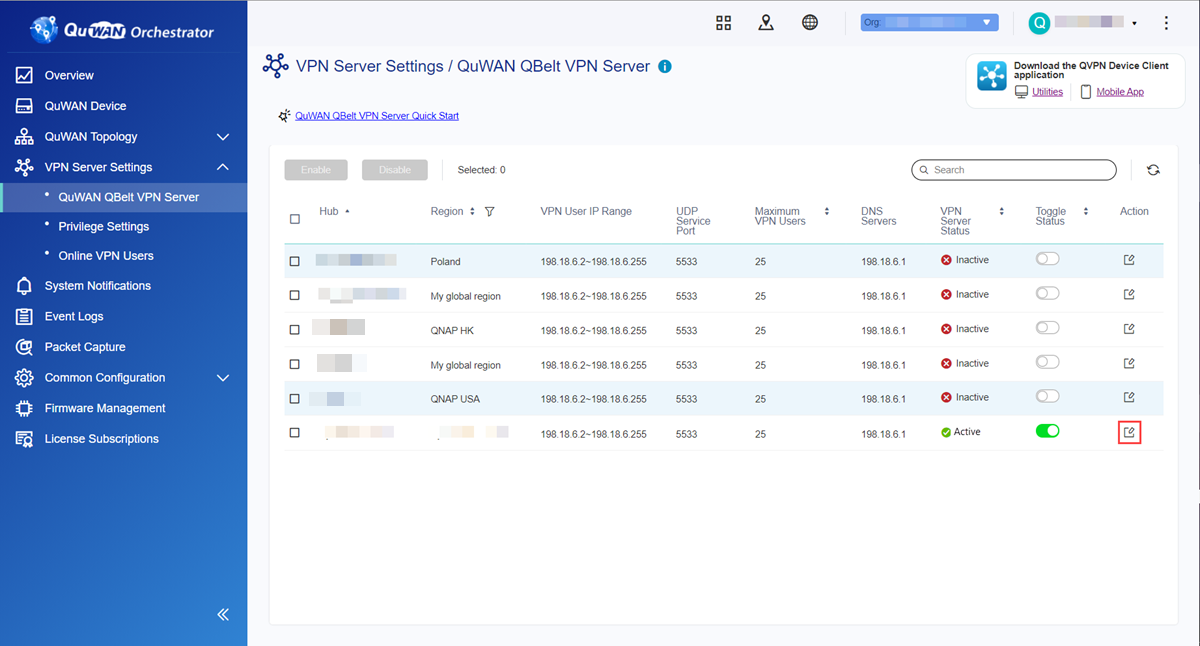Viewport: 1200px width, 646px height.
Task: Enable the QNAP USA VPN server toggle
Action: [1047, 396]
